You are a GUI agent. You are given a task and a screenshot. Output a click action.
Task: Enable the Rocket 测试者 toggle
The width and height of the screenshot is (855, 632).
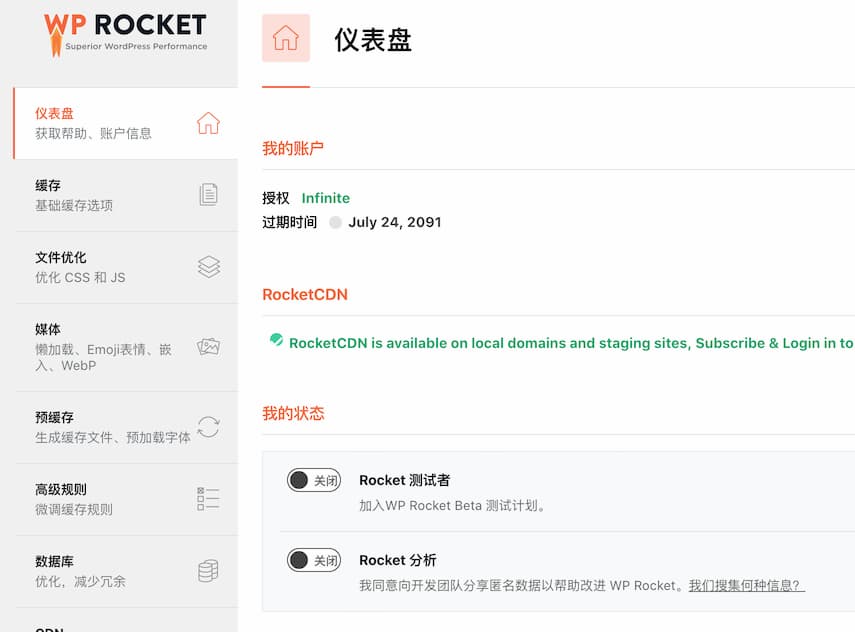314,480
